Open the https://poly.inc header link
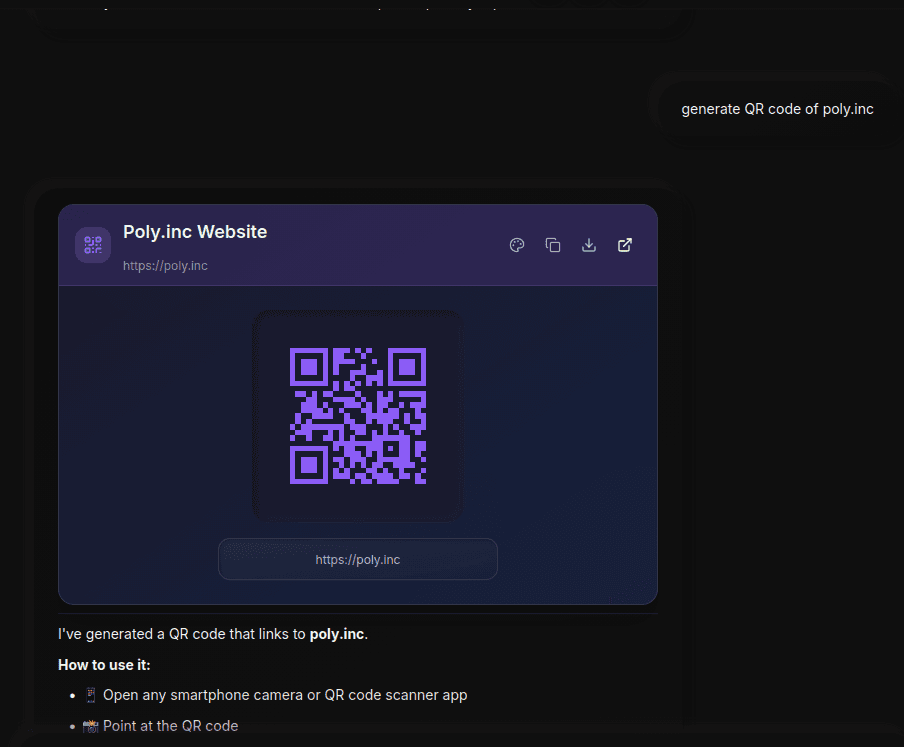The image size is (904, 747). (x=165, y=265)
